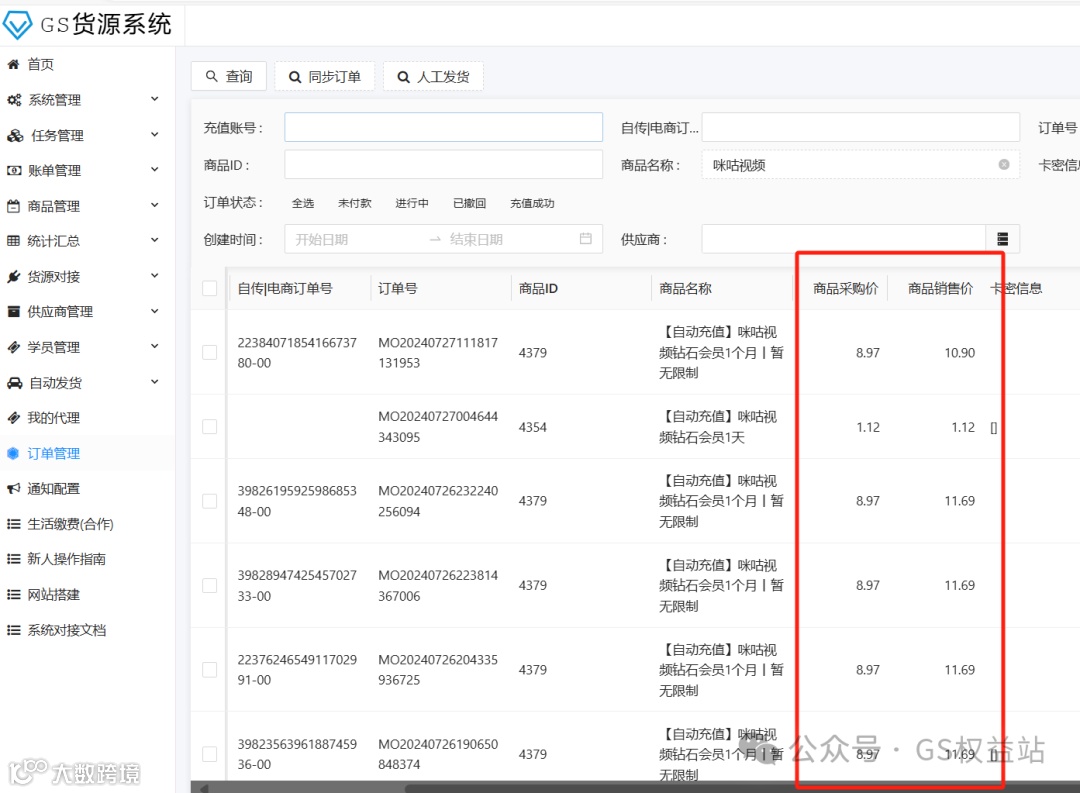Expand the 自动发货 menu chevron
This screenshot has width=1080, height=793.
(x=155, y=382)
